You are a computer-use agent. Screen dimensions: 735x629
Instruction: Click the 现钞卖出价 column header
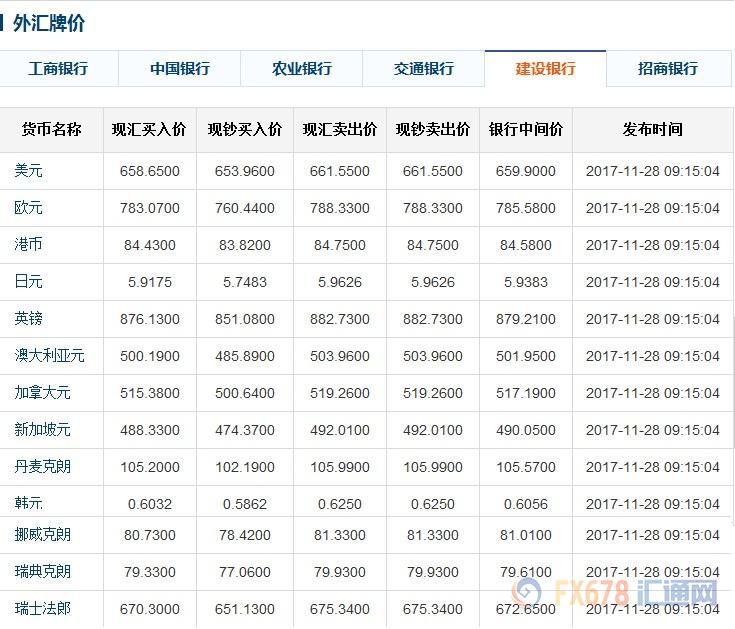point(433,129)
